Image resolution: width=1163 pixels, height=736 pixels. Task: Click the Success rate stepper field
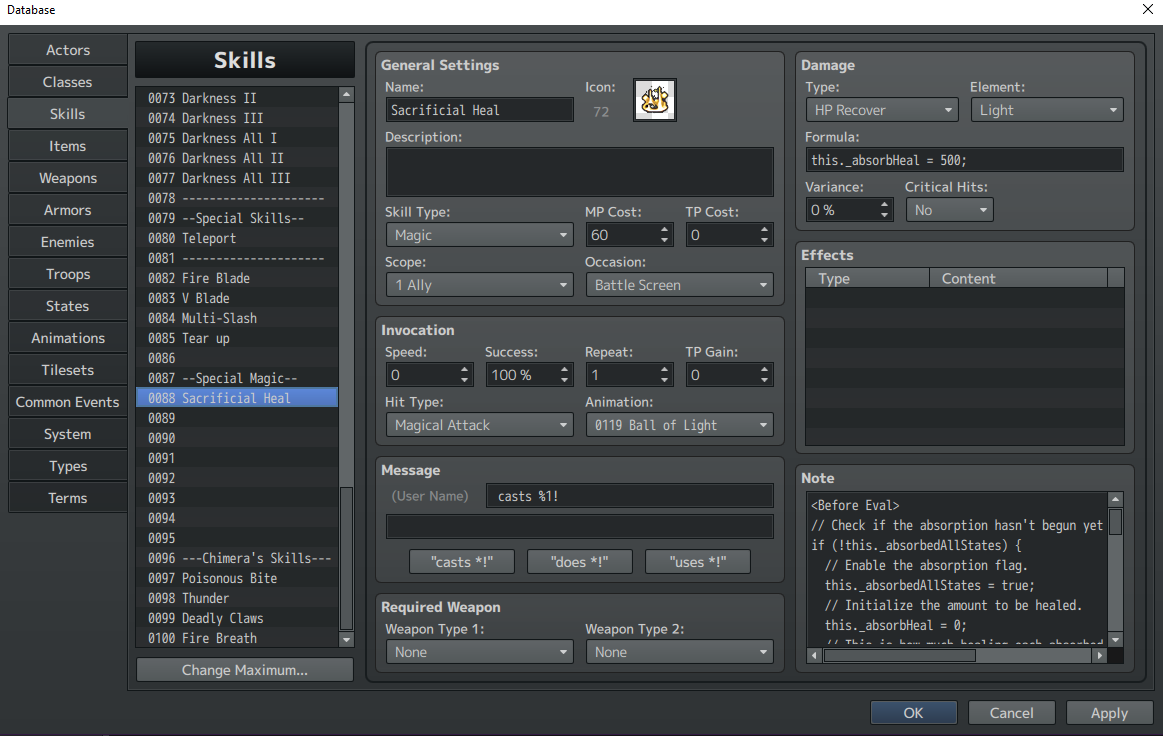(529, 375)
